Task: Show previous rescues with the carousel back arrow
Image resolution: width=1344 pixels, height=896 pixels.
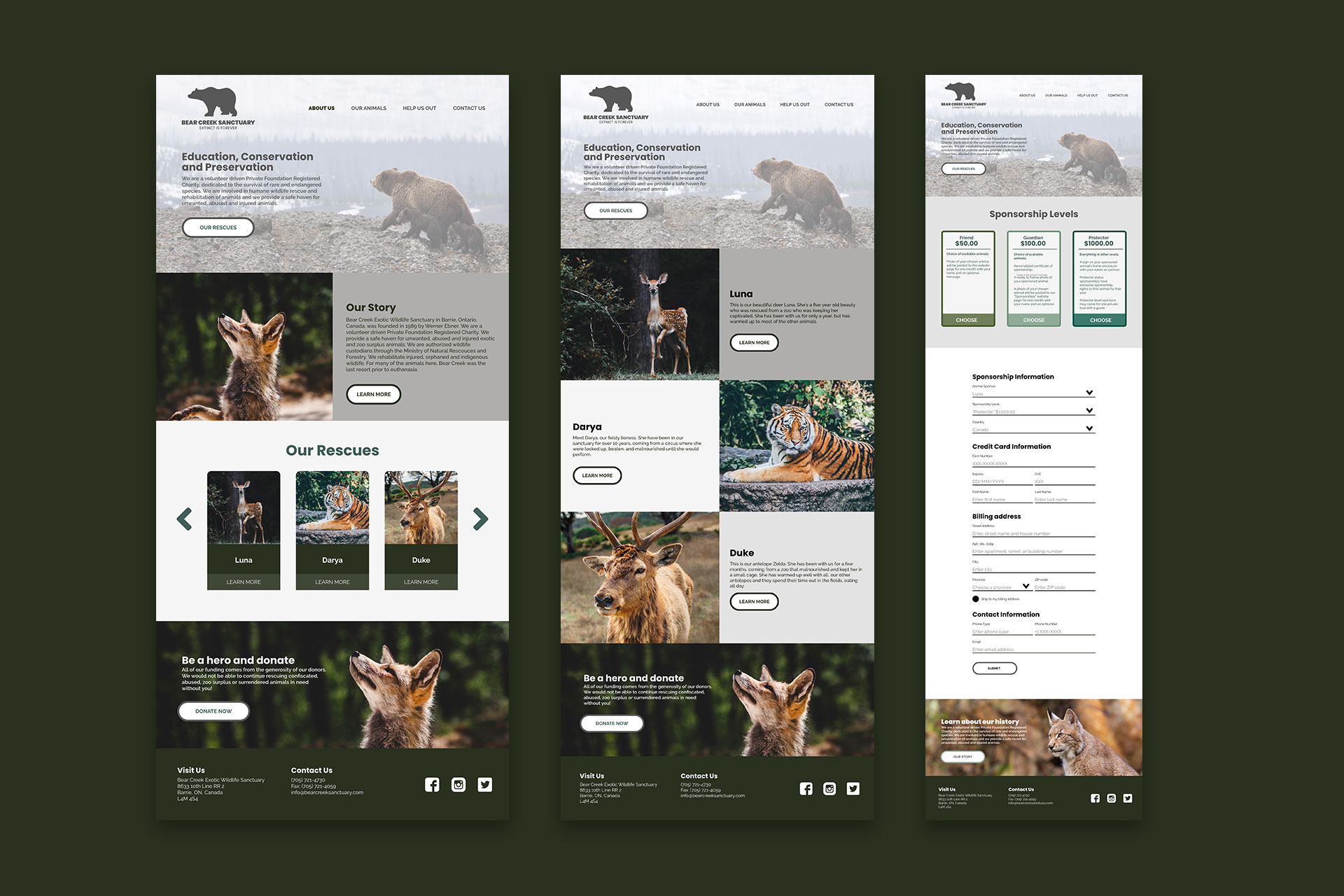Action: 185,519
